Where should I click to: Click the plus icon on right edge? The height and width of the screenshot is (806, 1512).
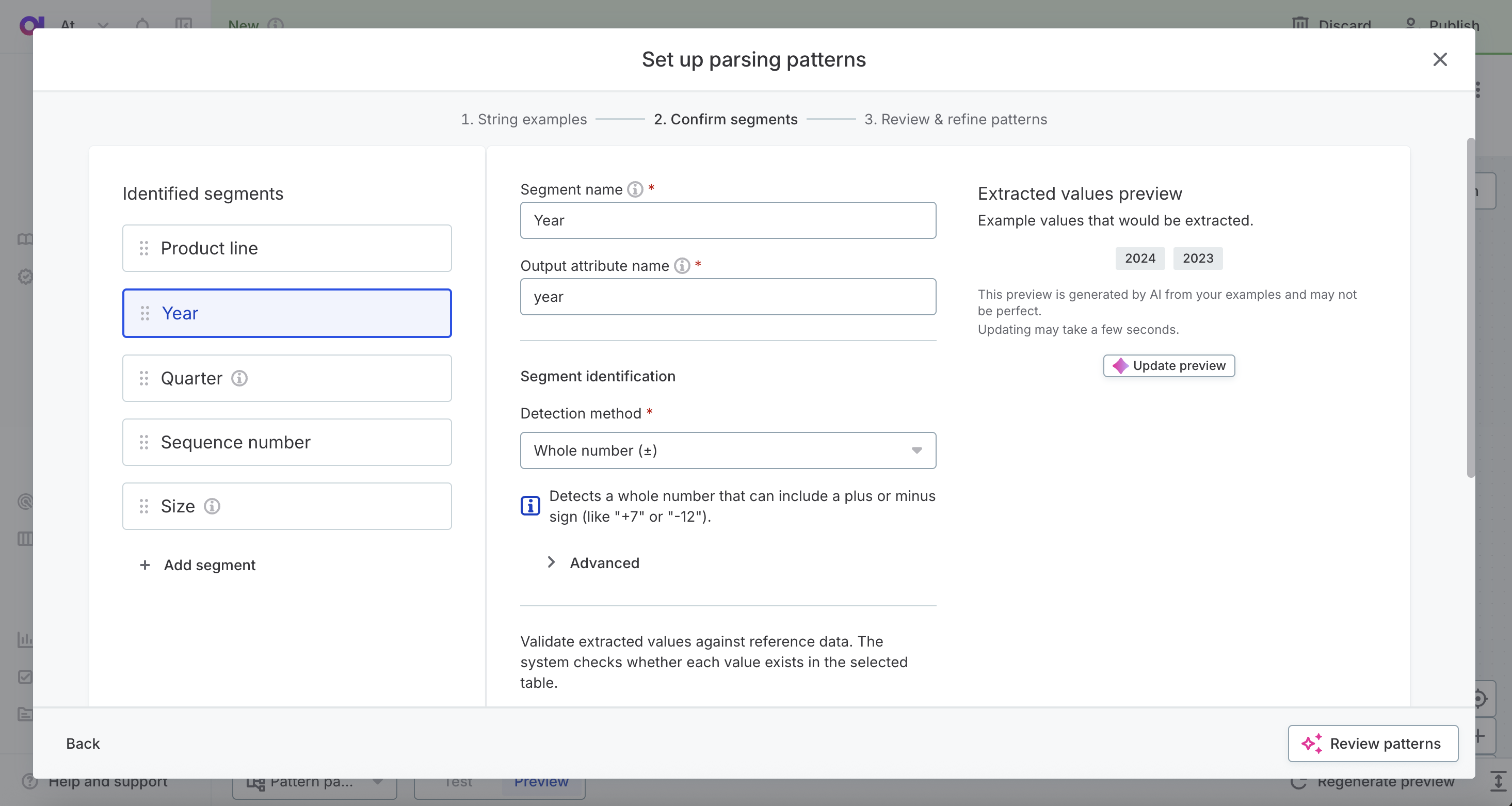coord(1479,737)
